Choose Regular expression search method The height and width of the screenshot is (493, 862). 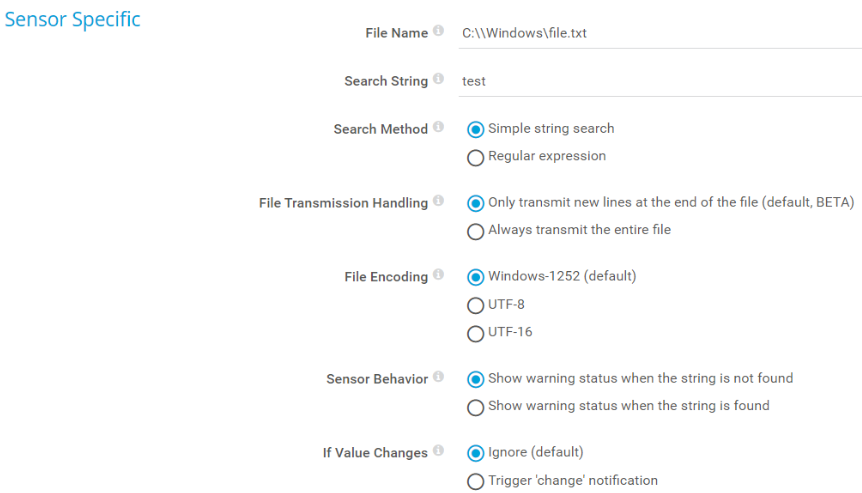(476, 157)
